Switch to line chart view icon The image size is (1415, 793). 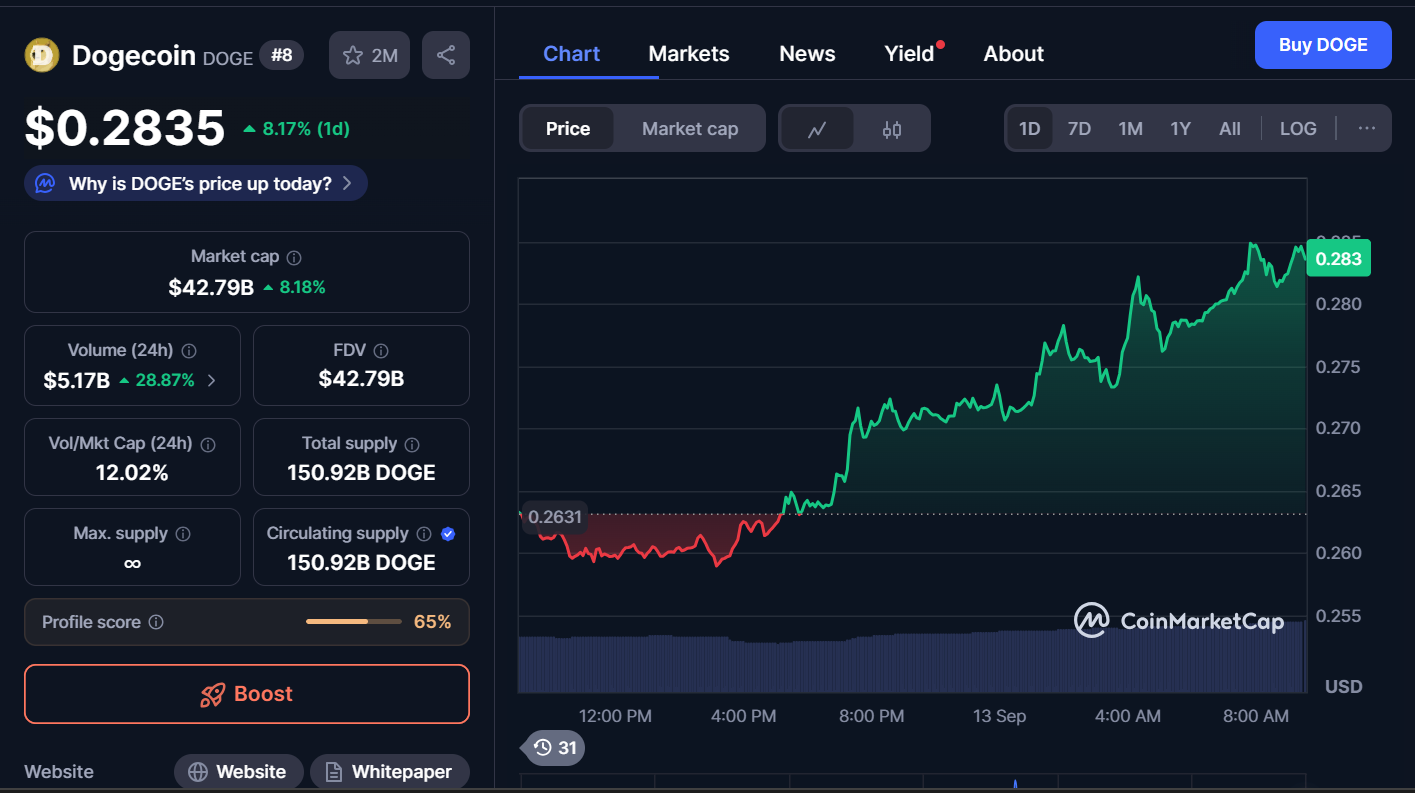click(817, 129)
